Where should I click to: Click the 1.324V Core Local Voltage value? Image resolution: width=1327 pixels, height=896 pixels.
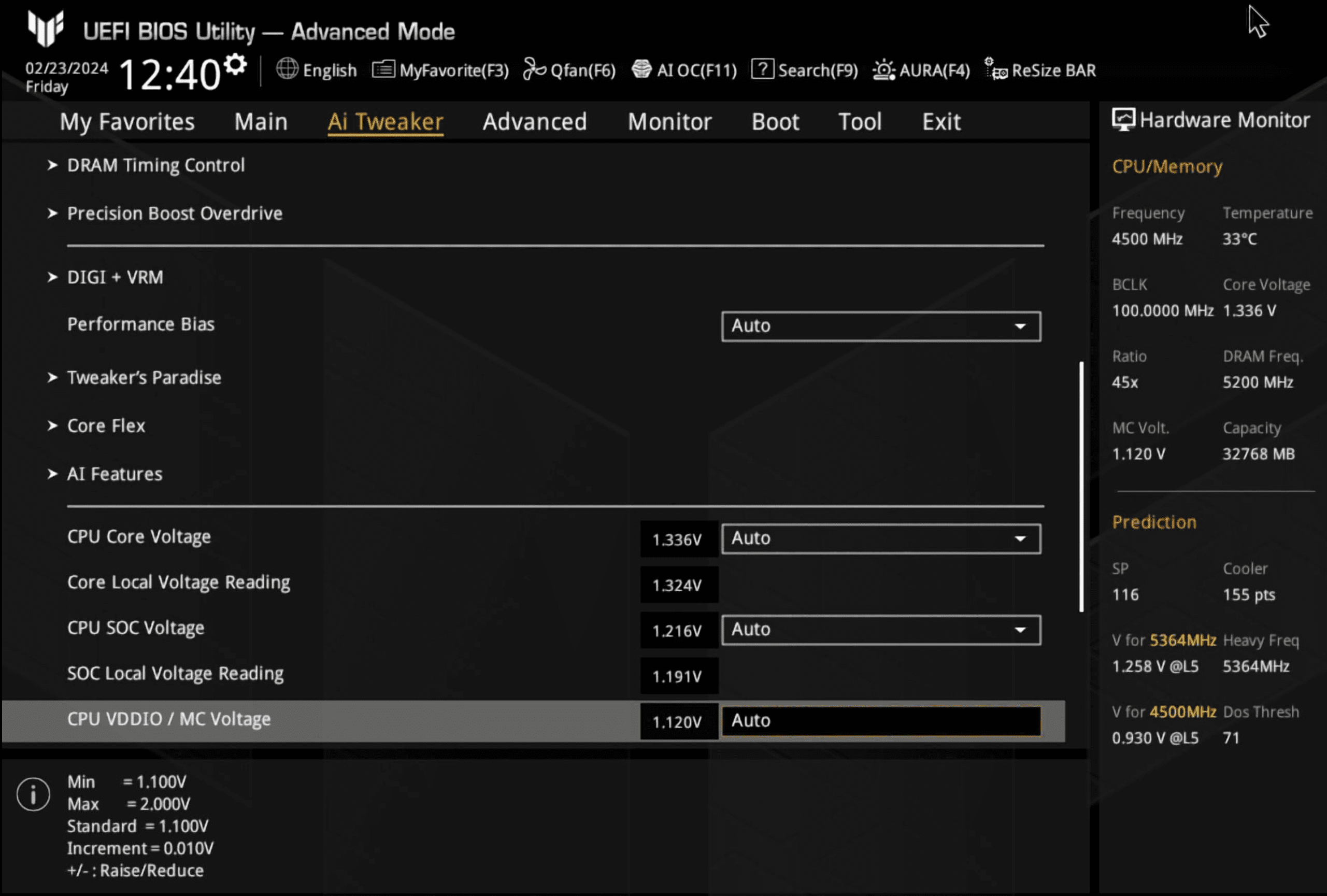(x=679, y=585)
